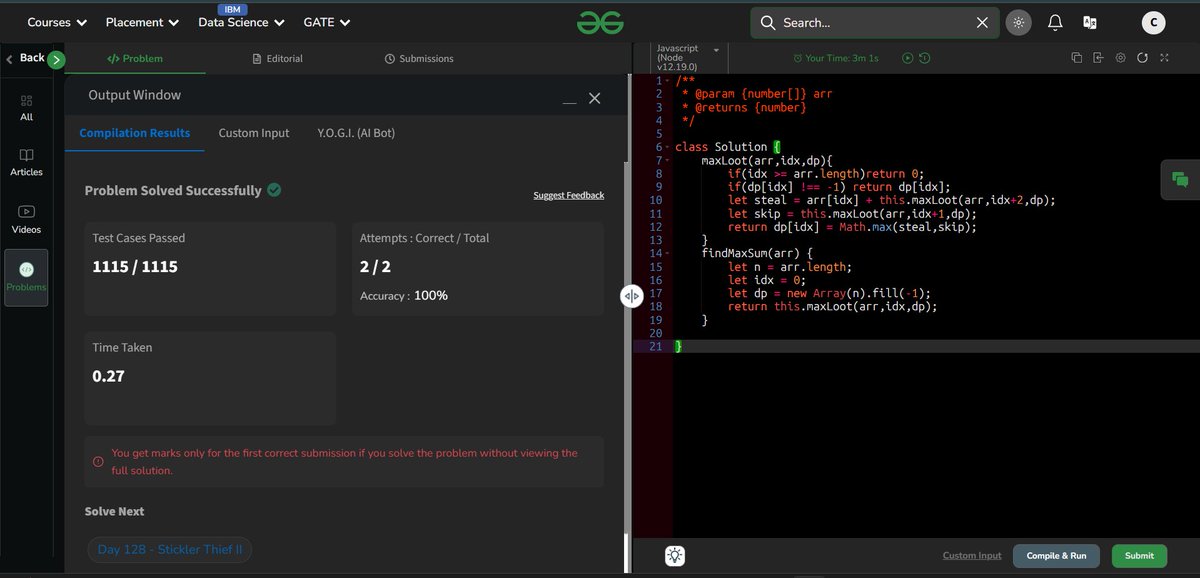
Task: Click the panel splitter handle icon
Action: (x=631, y=296)
